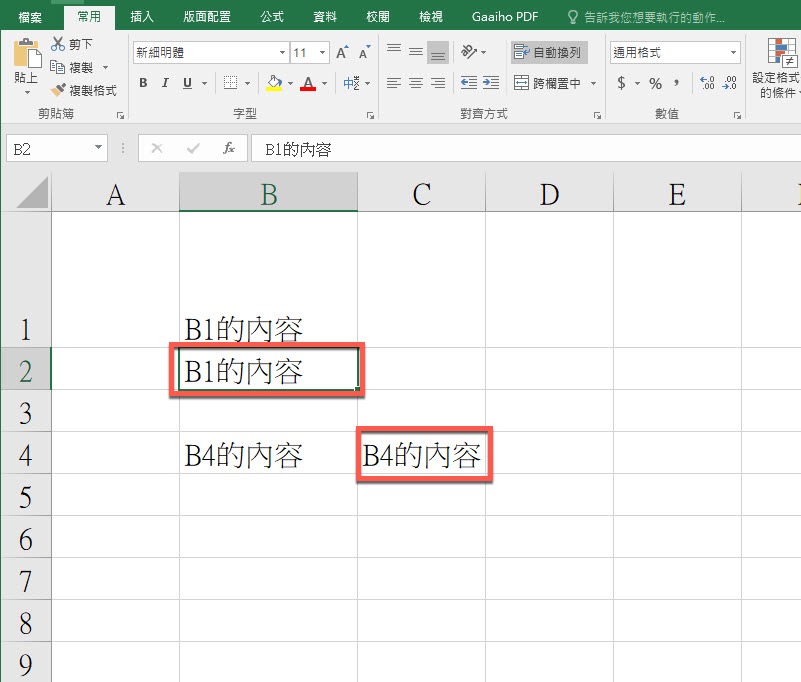Viewport: 801px width, 682px height.
Task: Open the 通用格式 number format dropdown
Action: (733, 52)
